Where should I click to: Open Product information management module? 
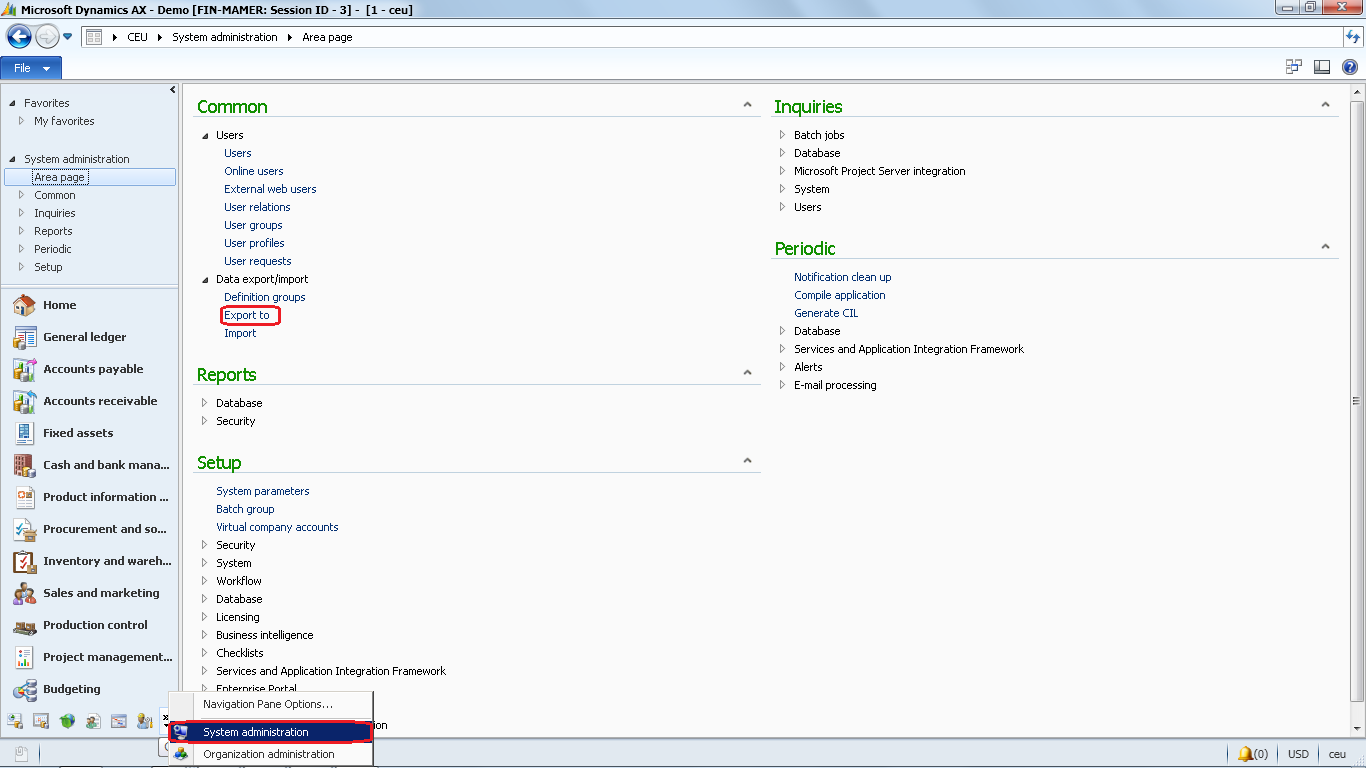point(90,497)
